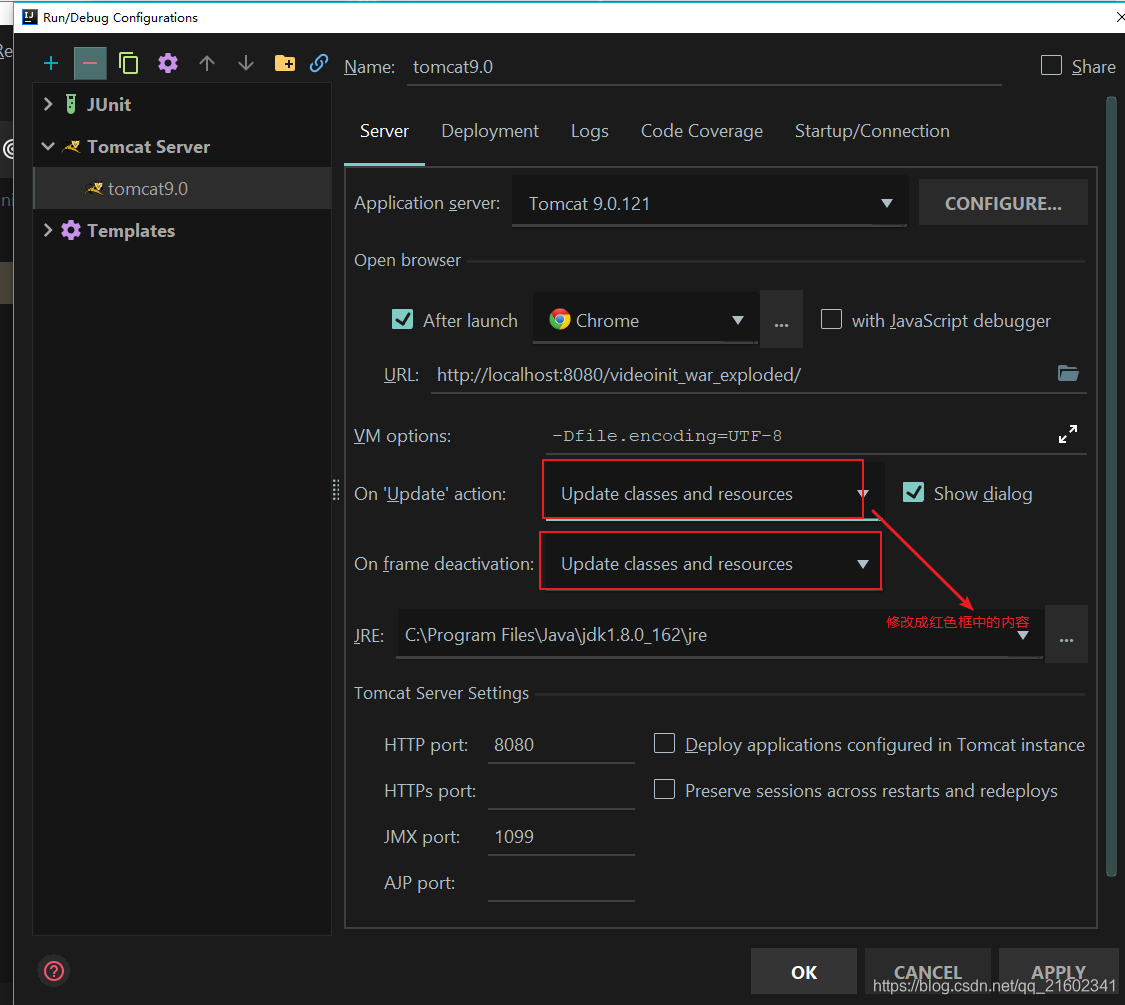Open the help question mark icon
The height and width of the screenshot is (1005, 1125).
tap(54, 971)
